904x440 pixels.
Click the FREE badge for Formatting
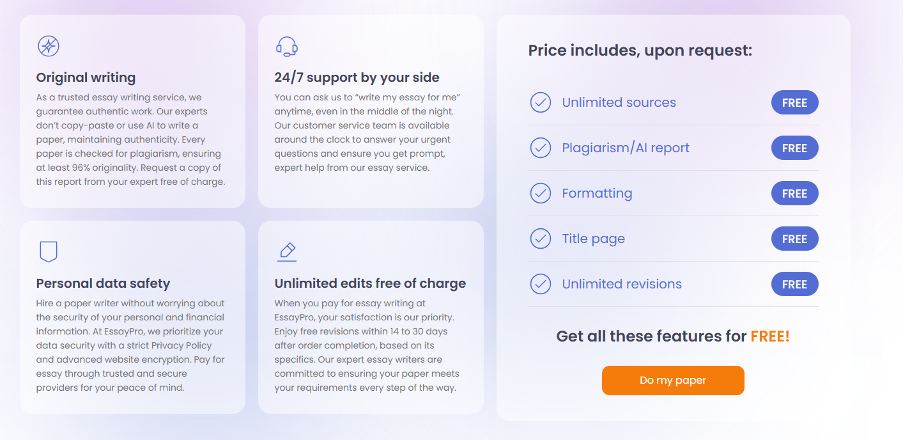[x=795, y=193]
